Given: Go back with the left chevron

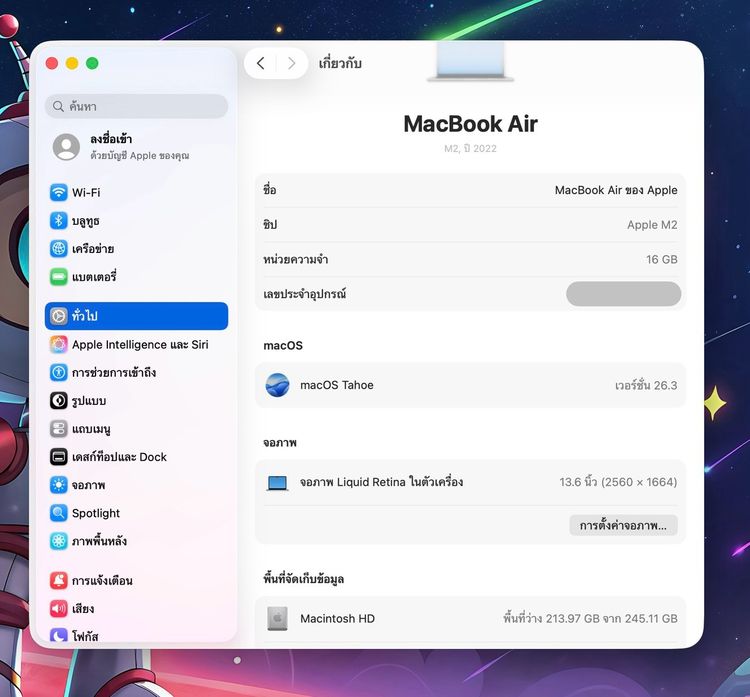Looking at the screenshot, I should 260,63.
